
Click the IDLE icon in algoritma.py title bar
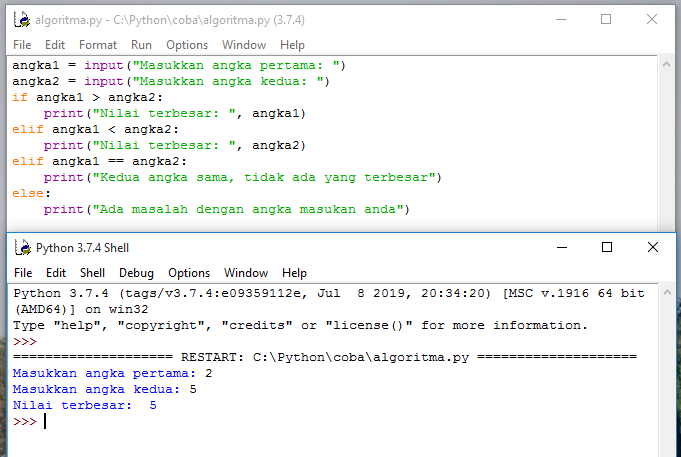pos(22,20)
